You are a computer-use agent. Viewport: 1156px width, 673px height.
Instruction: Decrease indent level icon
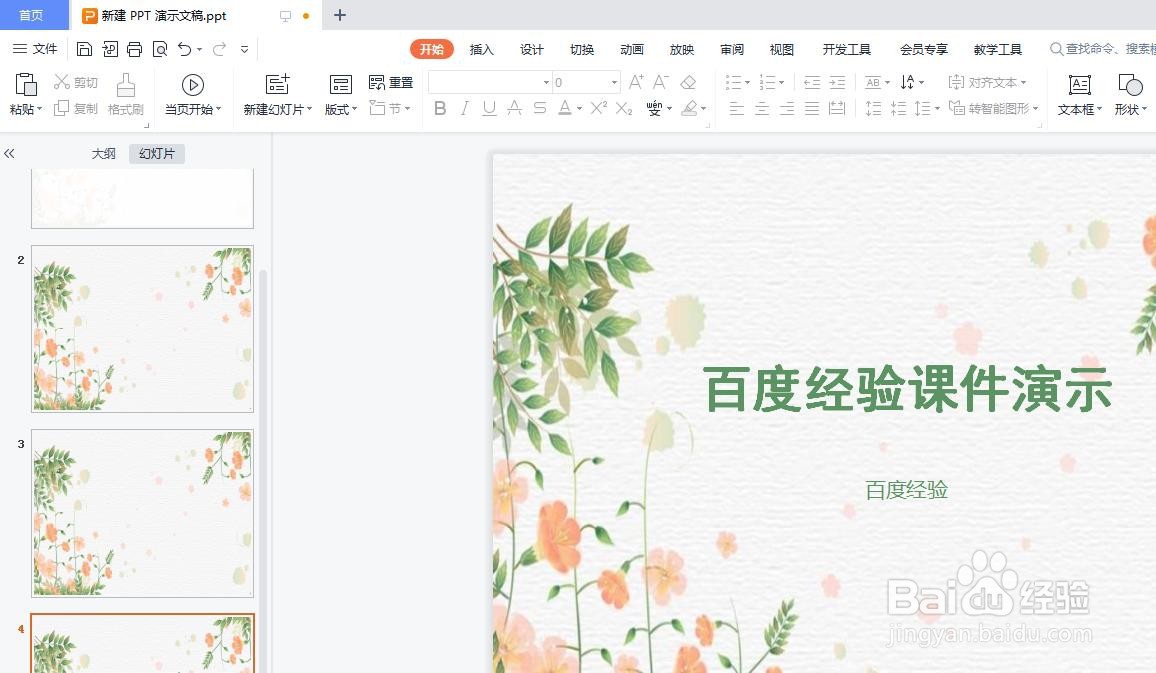coord(812,82)
